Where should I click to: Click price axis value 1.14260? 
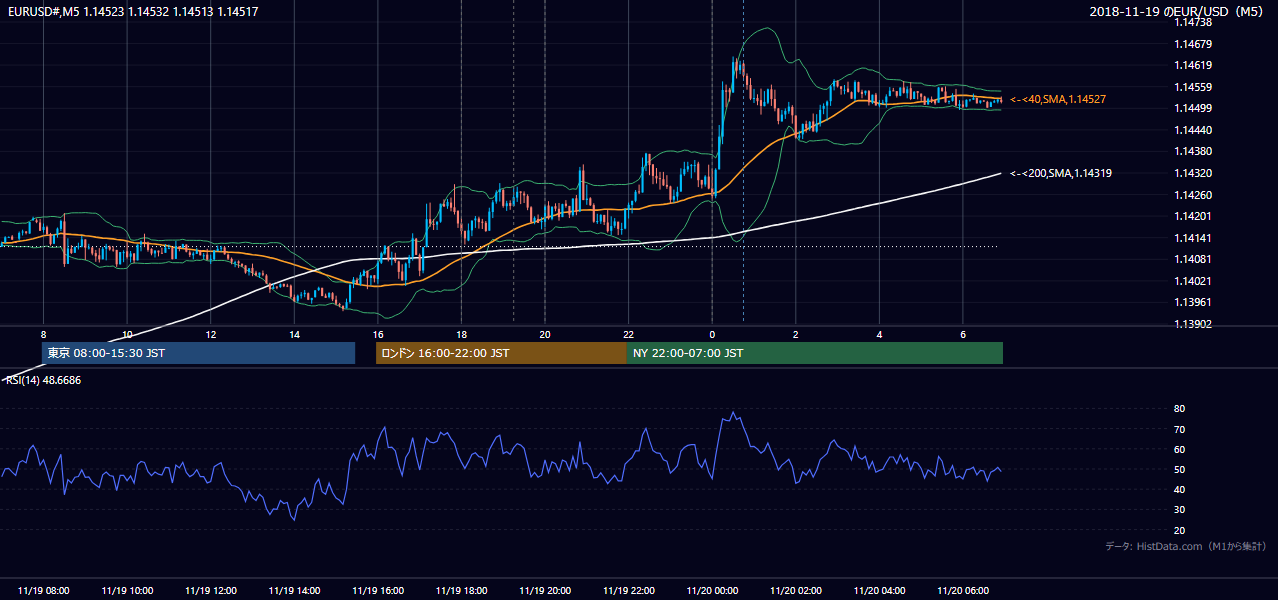[1193, 195]
